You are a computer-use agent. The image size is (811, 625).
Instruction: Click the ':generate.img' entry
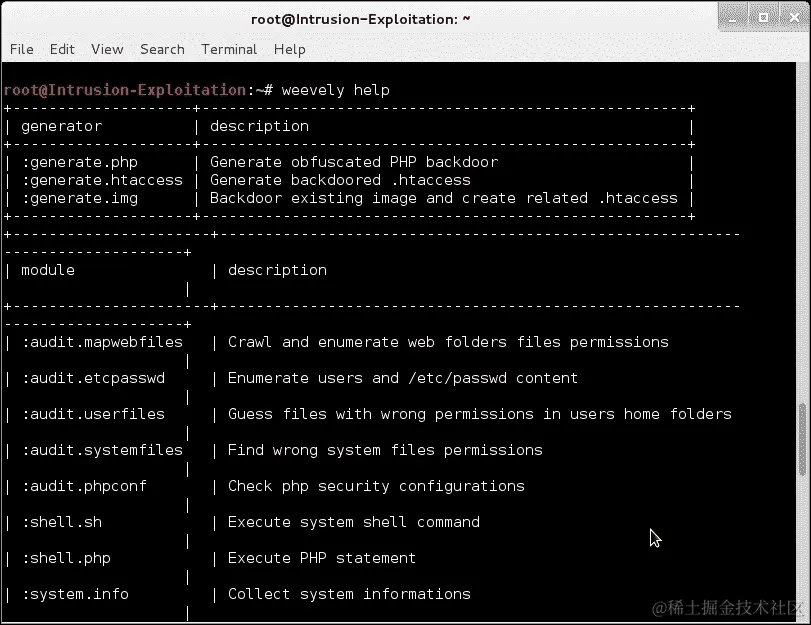80,199
